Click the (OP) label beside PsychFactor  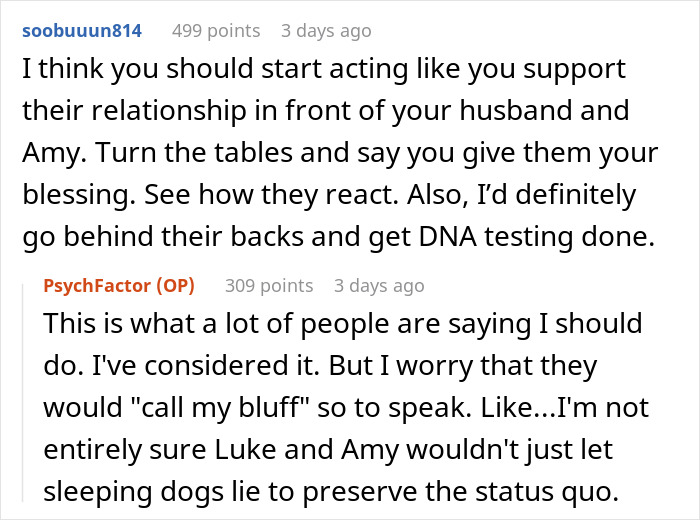(x=175, y=286)
